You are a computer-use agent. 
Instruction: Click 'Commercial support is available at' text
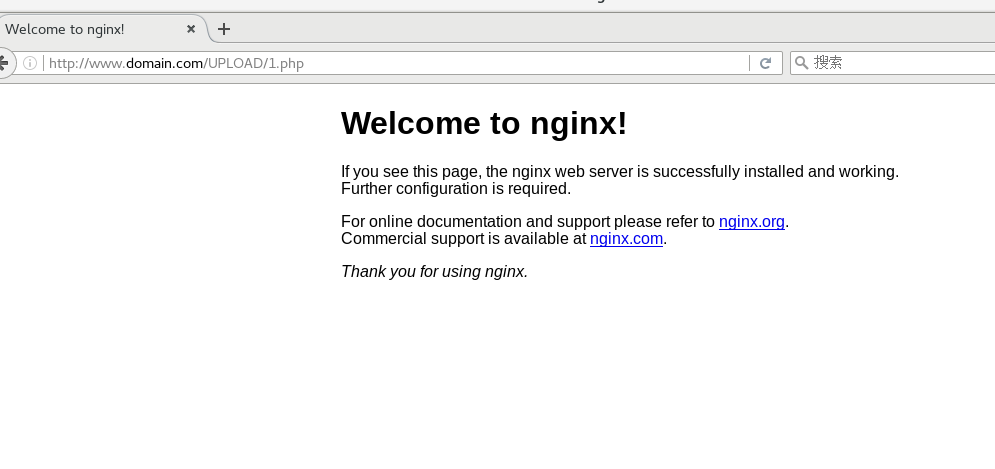463,239
